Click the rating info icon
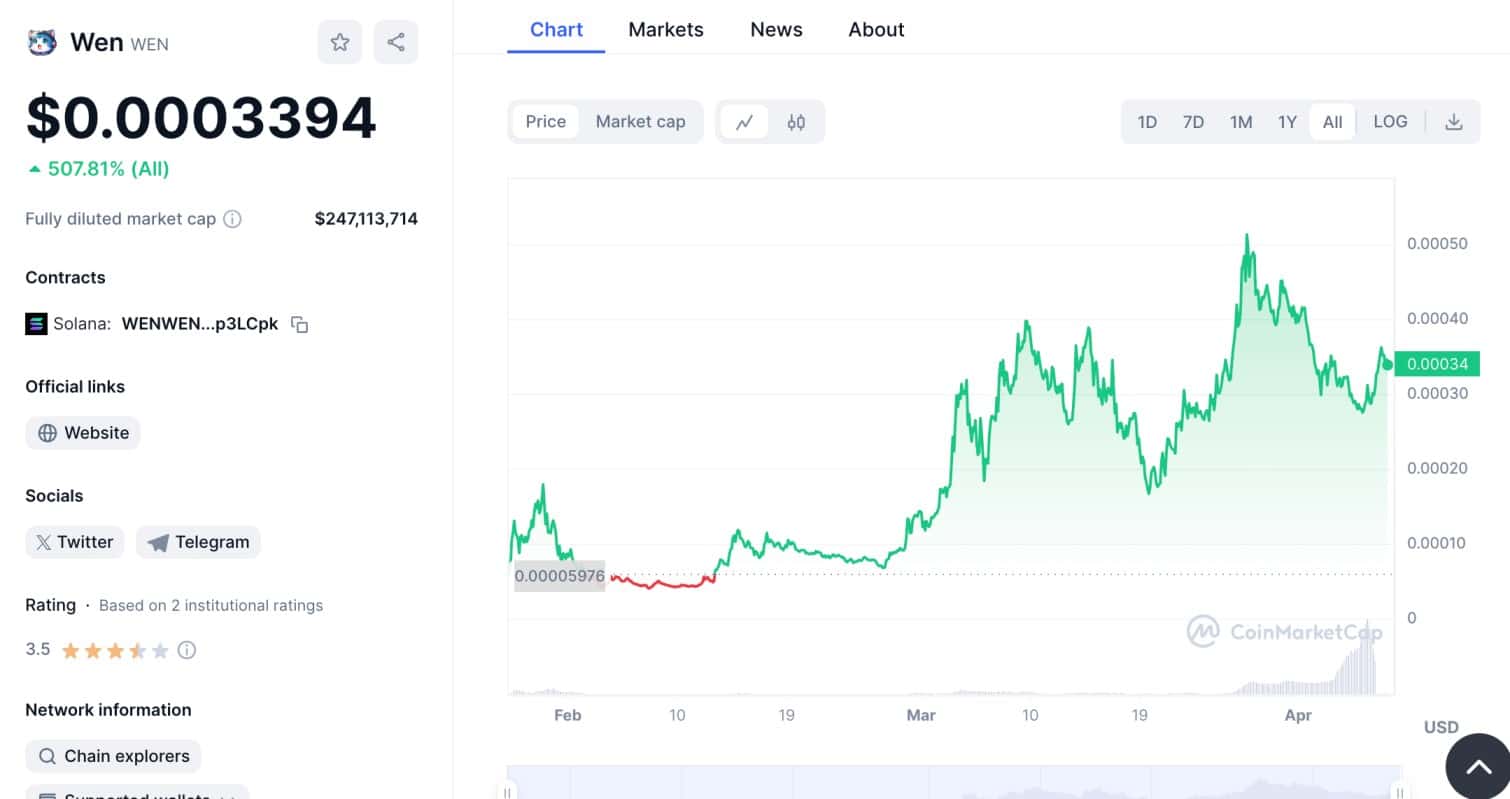 click(x=187, y=650)
